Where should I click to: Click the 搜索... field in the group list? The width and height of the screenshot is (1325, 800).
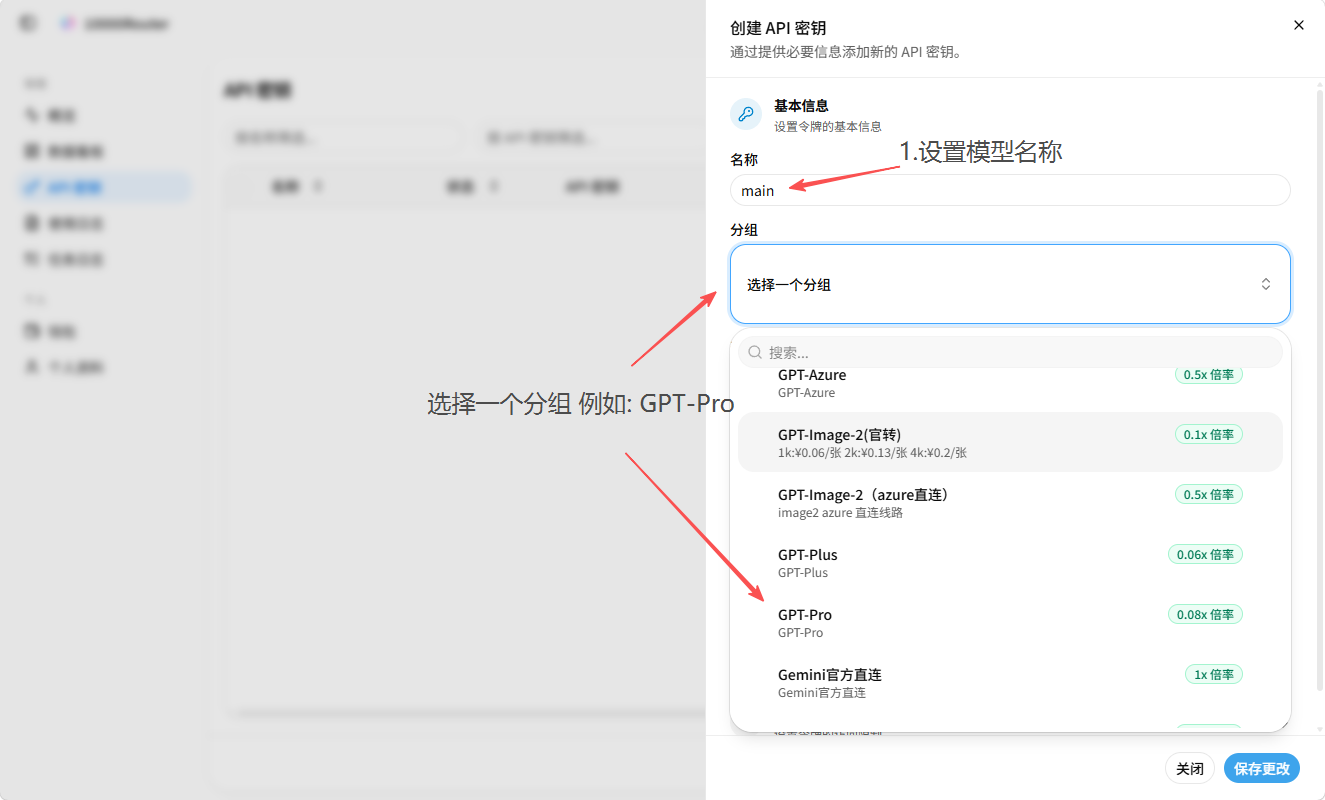point(1010,352)
